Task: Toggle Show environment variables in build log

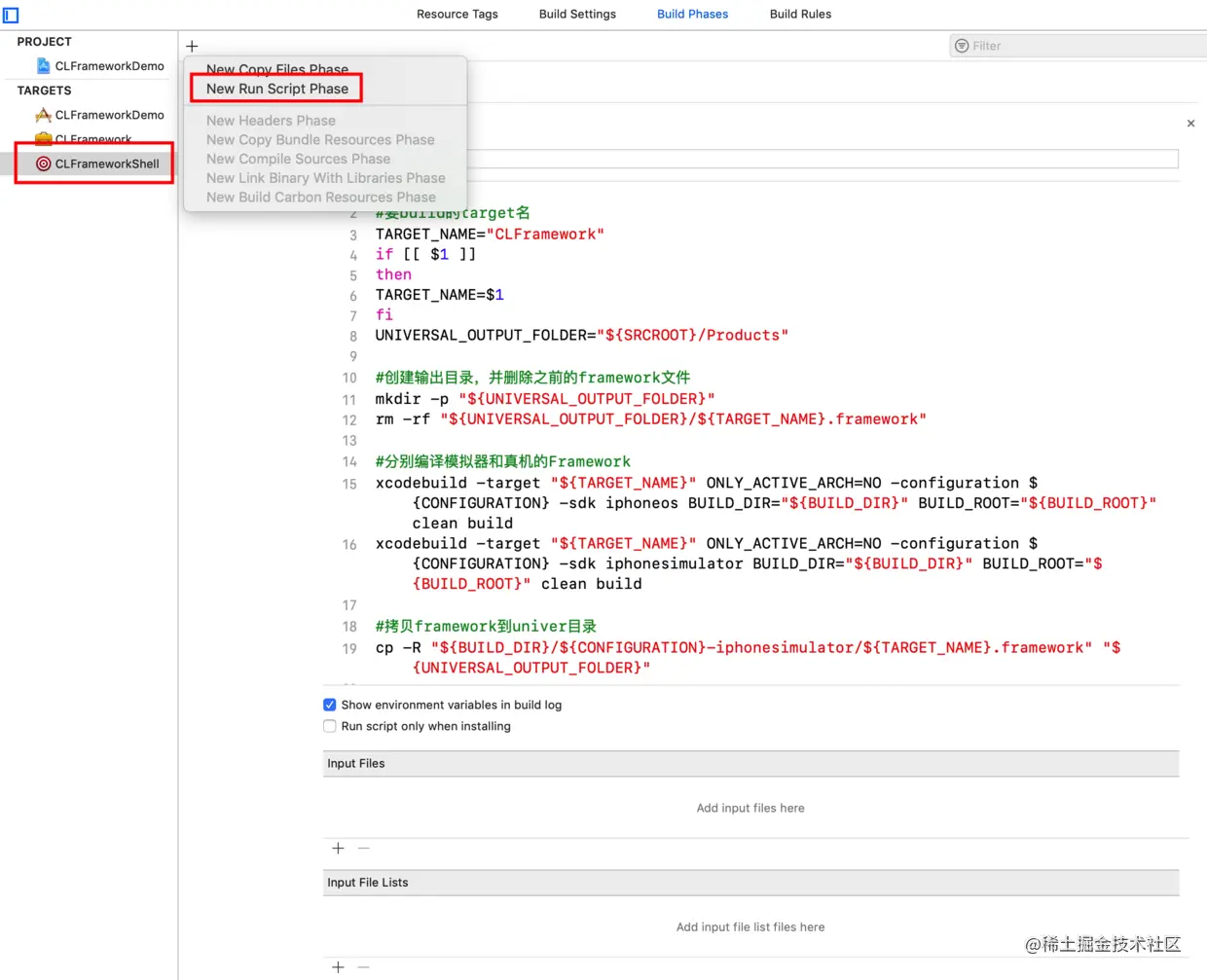Action: pos(330,705)
